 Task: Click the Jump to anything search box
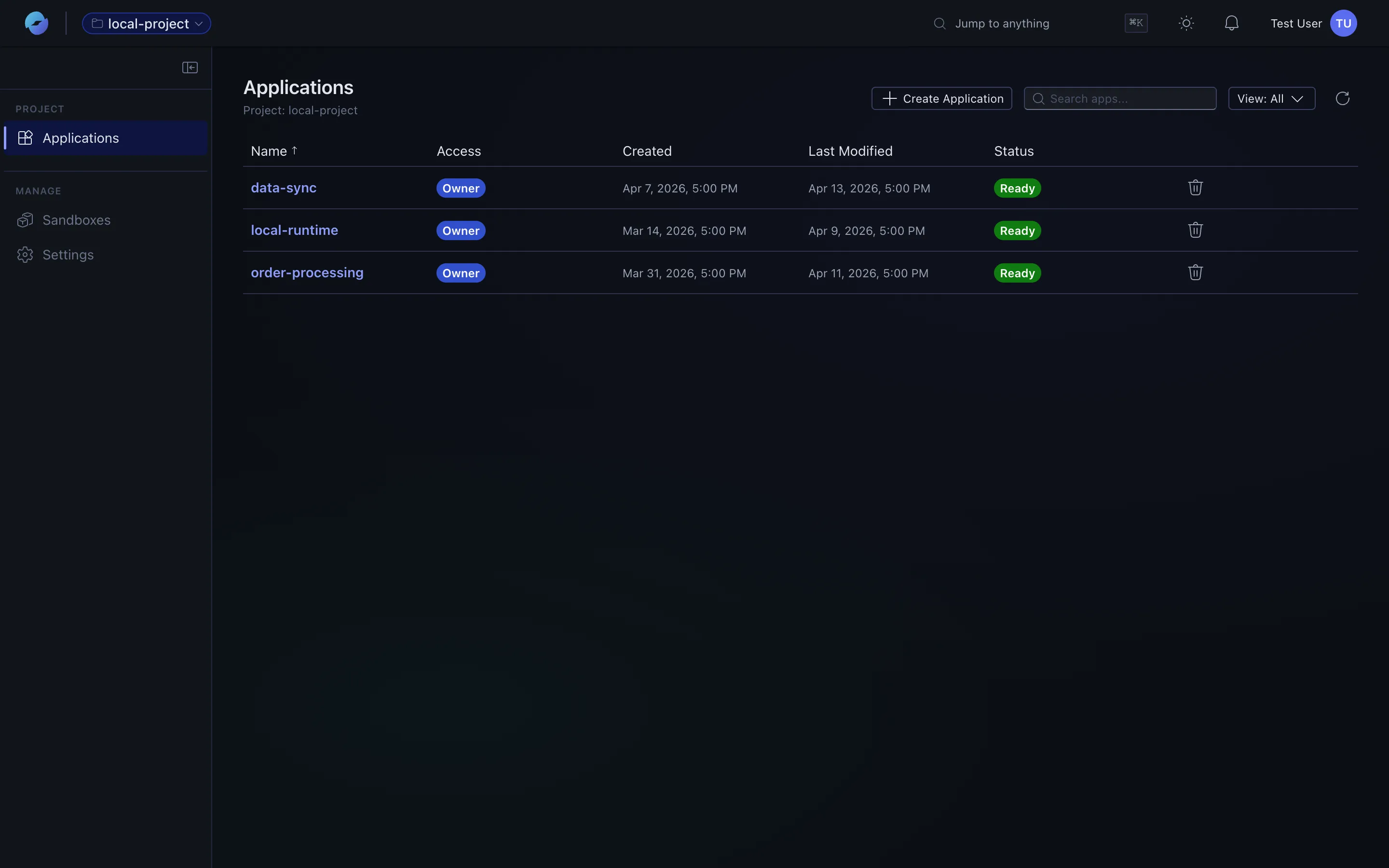tap(1039, 24)
